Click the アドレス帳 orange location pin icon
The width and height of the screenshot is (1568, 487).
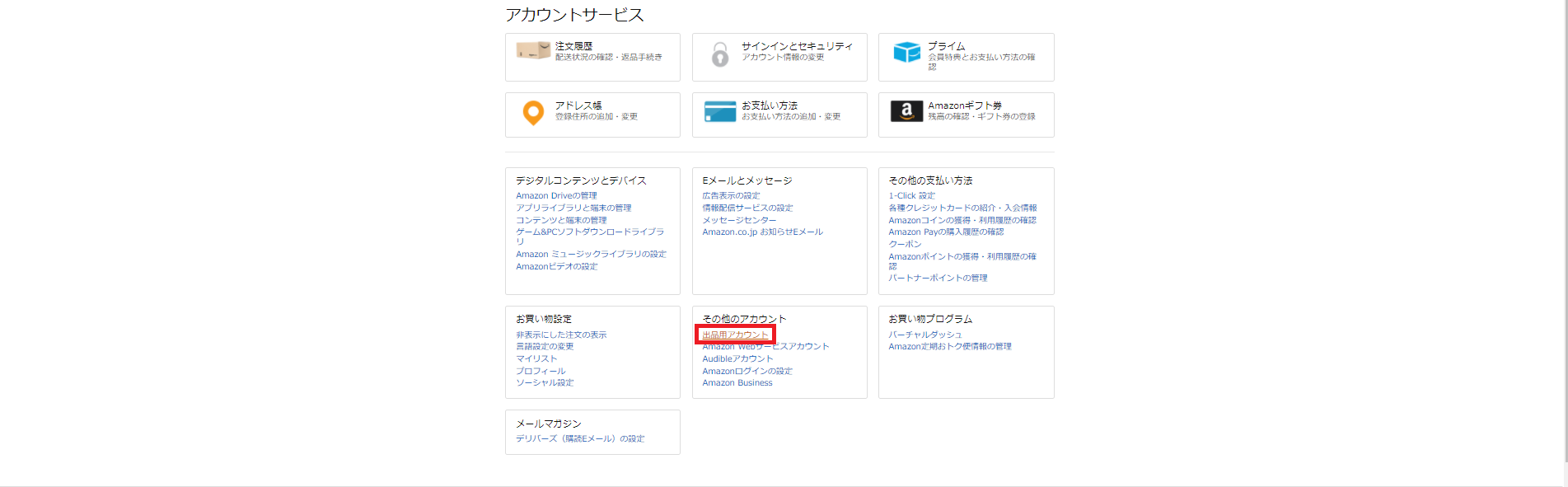click(x=533, y=113)
